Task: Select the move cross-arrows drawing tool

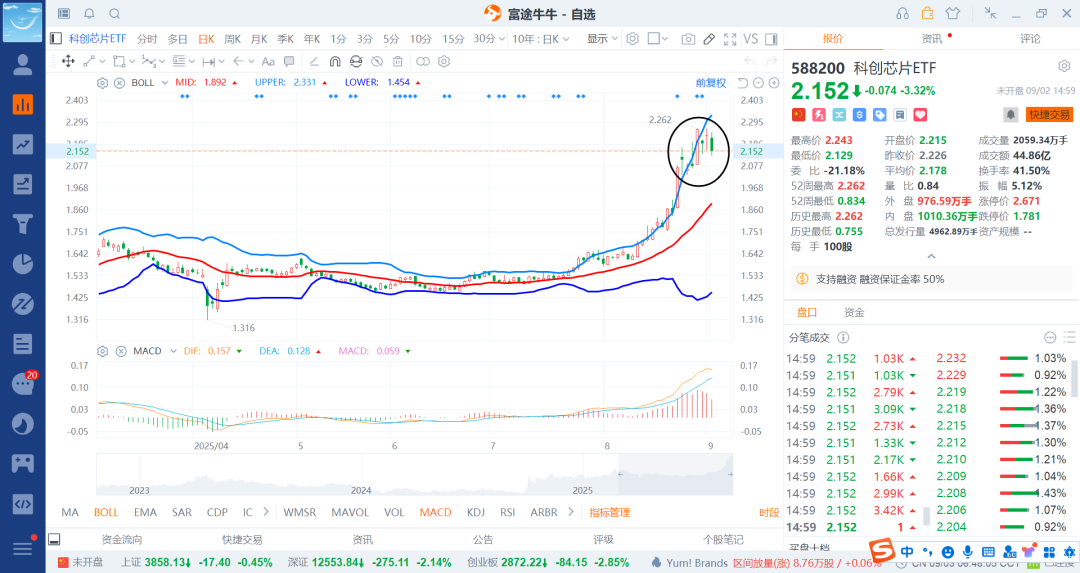Action: point(68,61)
